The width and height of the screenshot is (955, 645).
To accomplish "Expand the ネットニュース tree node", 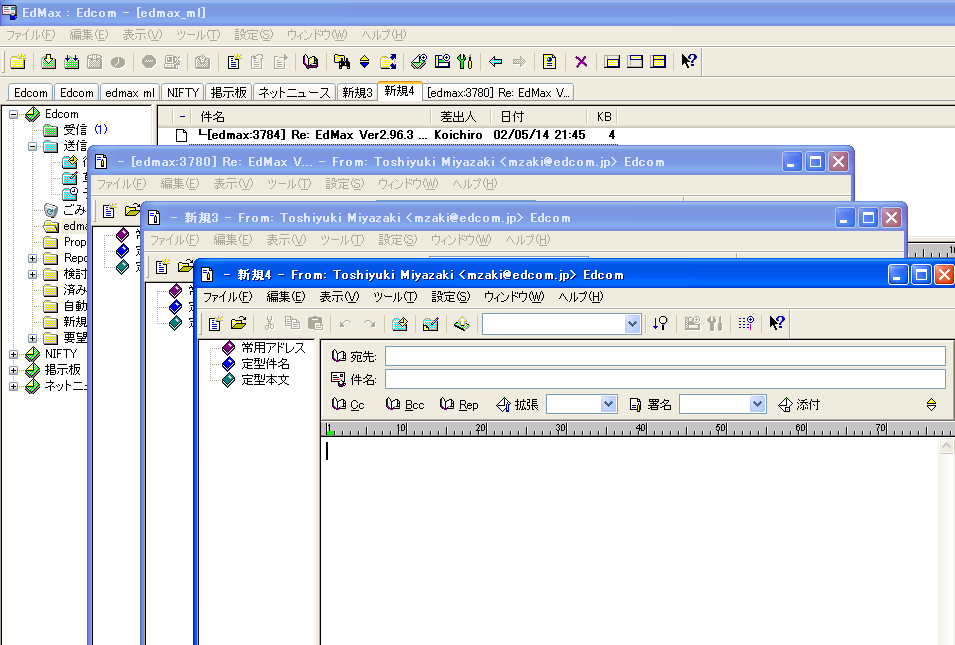I will pos(13,386).
